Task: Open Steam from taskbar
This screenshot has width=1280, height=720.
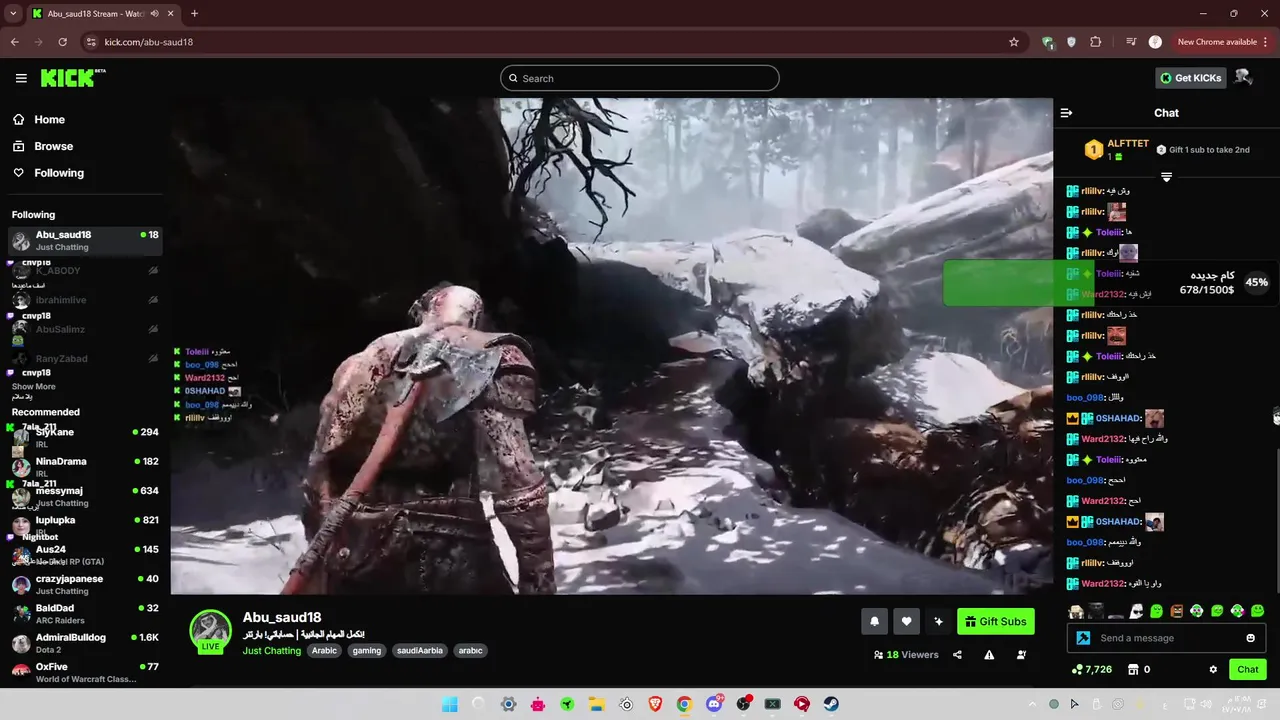Action: pos(831,704)
